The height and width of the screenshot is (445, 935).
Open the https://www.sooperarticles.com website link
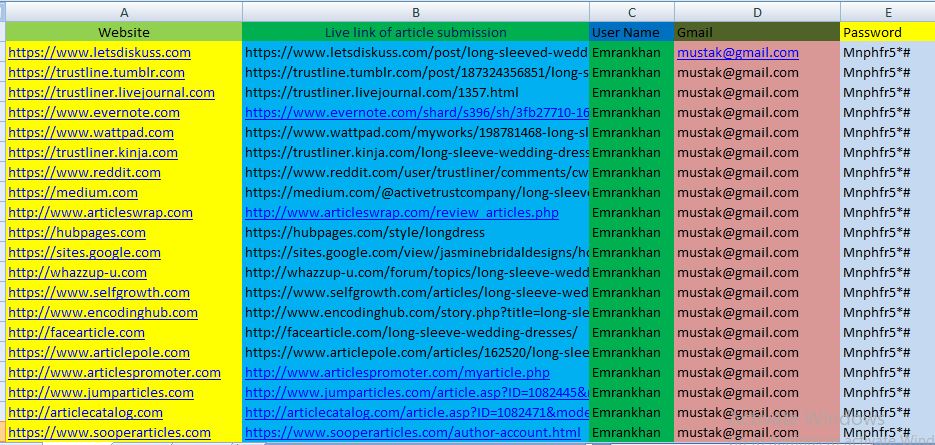point(110,432)
